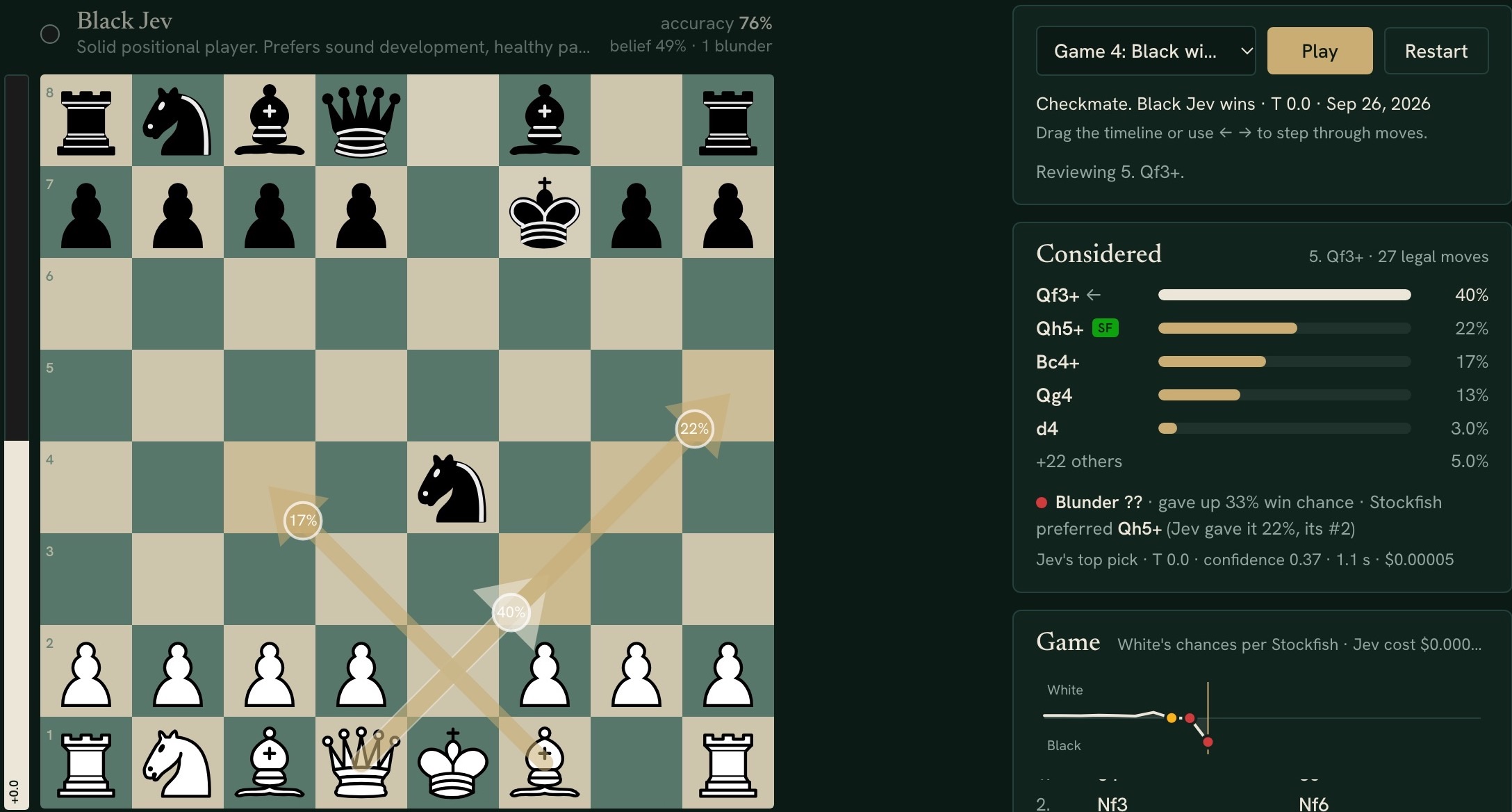
Task: Click the black knight on b8
Action: click(x=177, y=120)
